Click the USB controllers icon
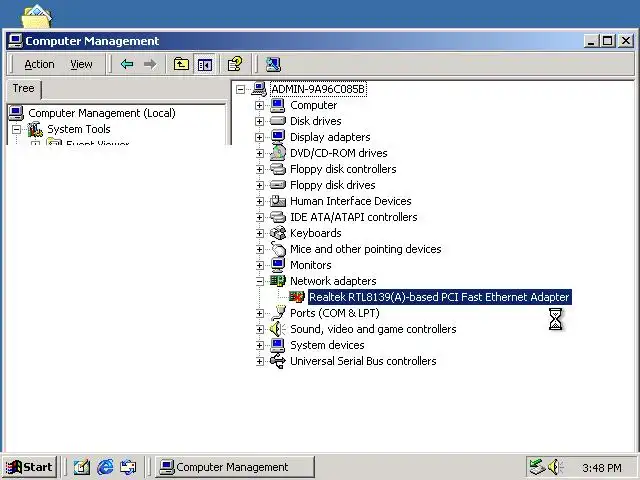Image resolution: width=640 pixels, height=480 pixels. (278, 361)
